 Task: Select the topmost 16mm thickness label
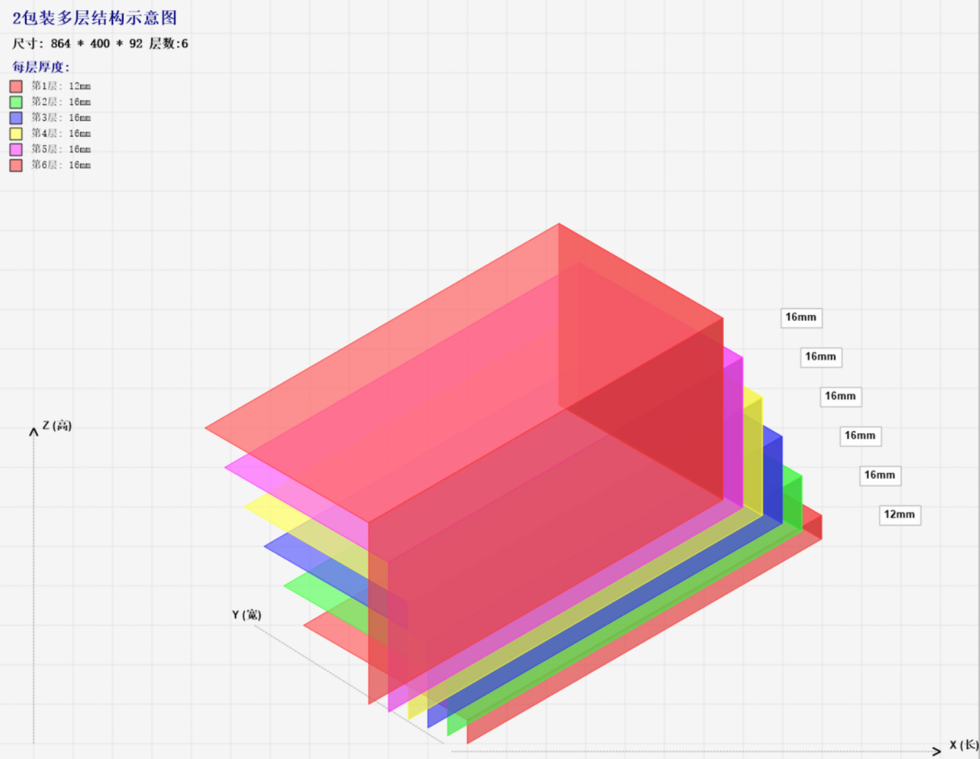(800, 318)
